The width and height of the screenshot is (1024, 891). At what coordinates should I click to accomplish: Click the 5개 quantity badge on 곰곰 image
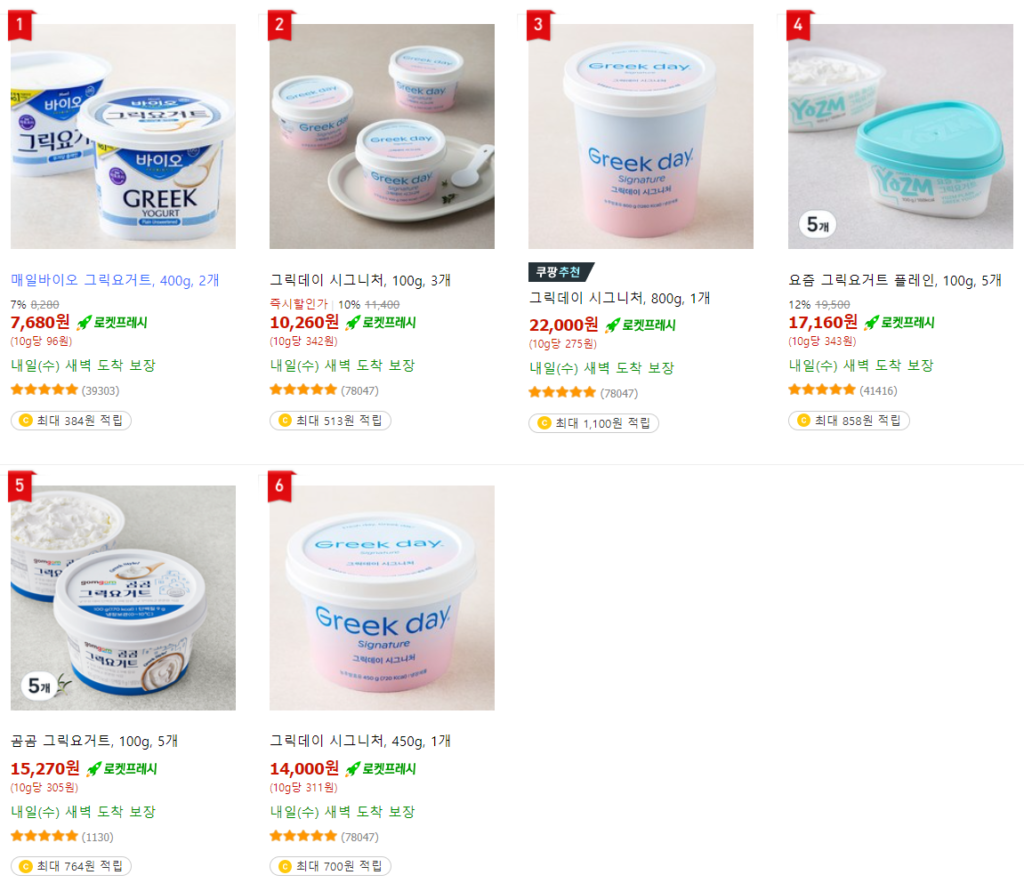pyautogui.click(x=39, y=686)
